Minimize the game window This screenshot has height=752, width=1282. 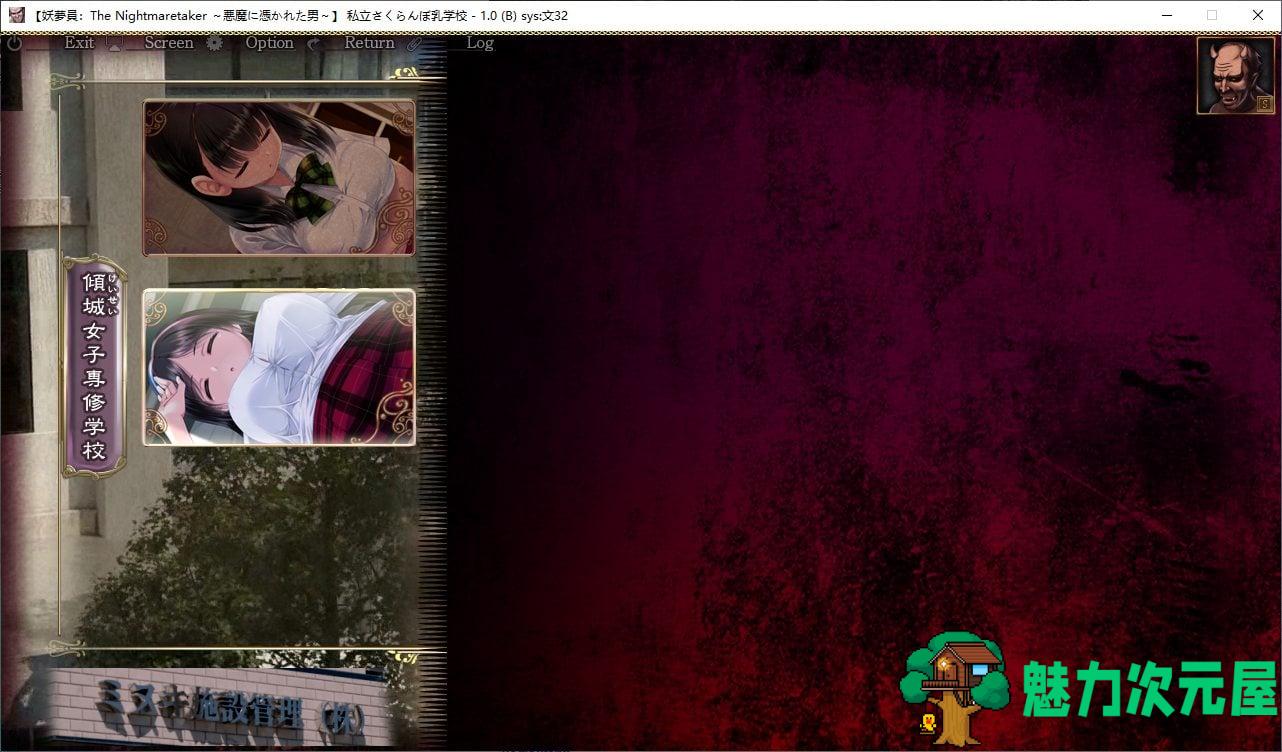coord(1166,15)
